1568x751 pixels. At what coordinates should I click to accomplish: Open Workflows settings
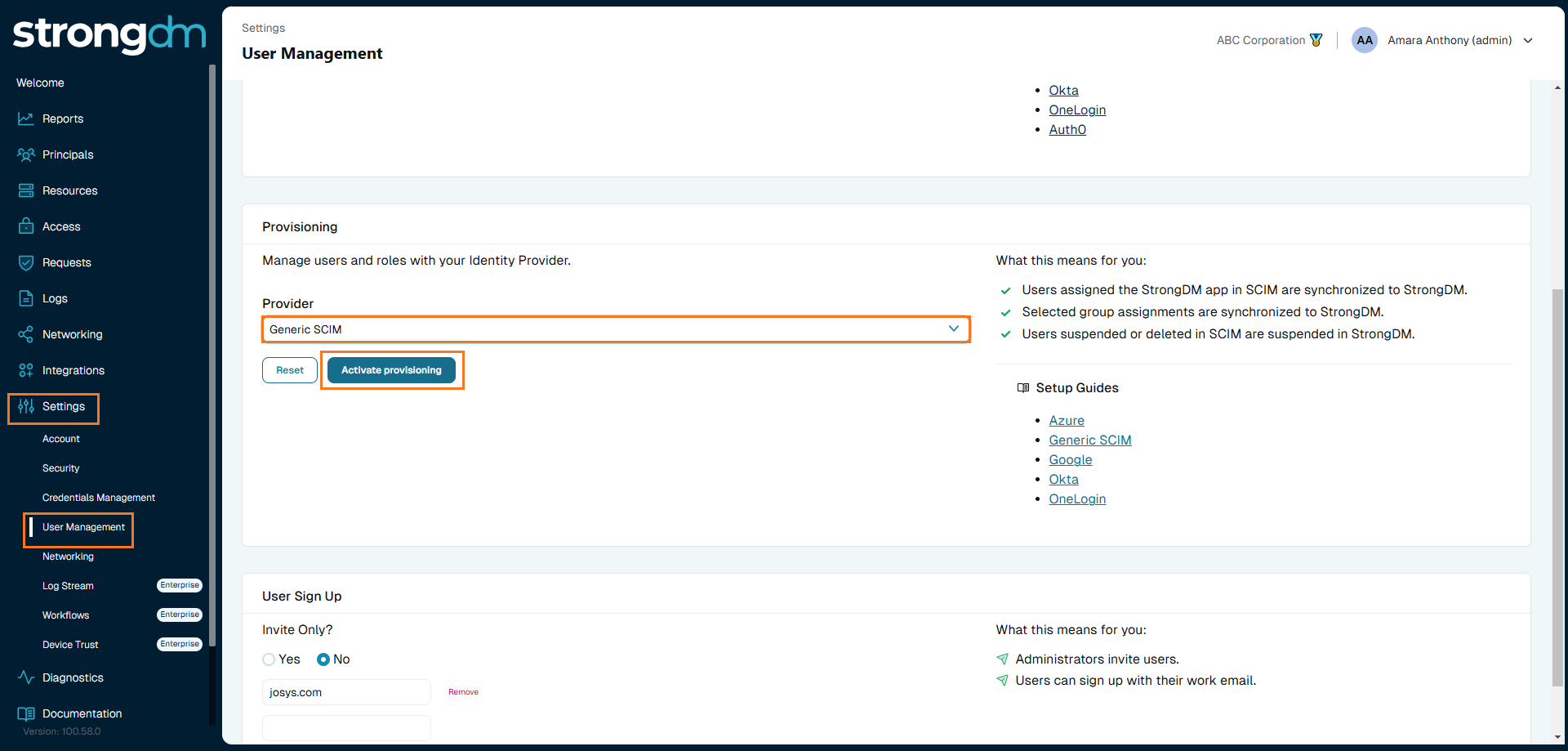point(65,615)
